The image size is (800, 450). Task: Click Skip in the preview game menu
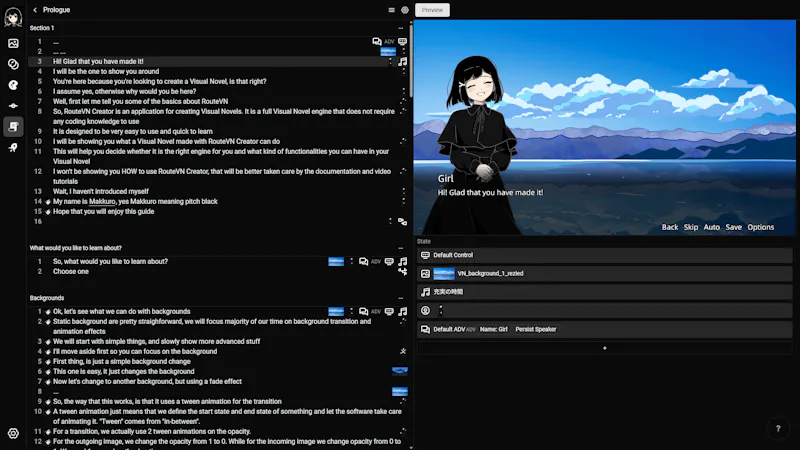point(691,227)
